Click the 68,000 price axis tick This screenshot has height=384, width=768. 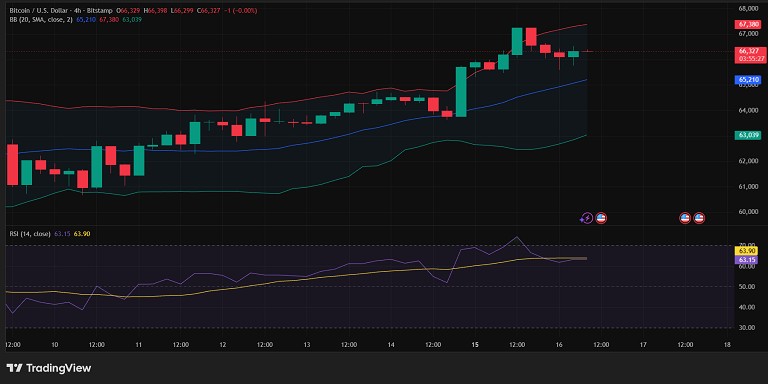coord(749,8)
